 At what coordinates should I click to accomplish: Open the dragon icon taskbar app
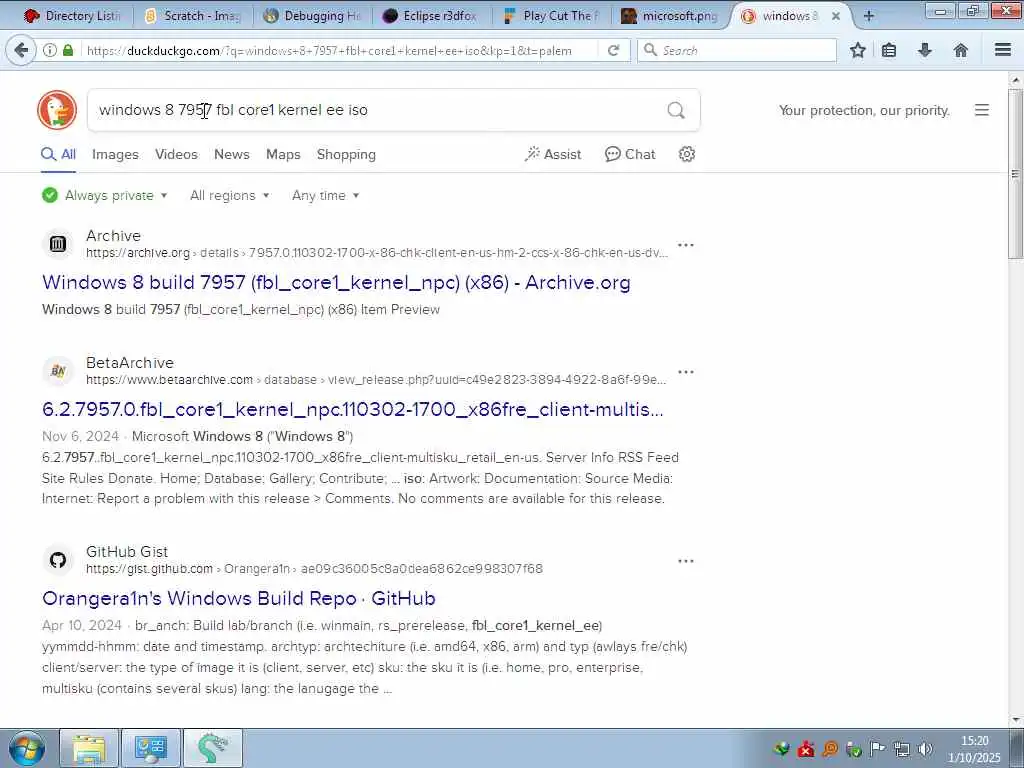[x=213, y=748]
